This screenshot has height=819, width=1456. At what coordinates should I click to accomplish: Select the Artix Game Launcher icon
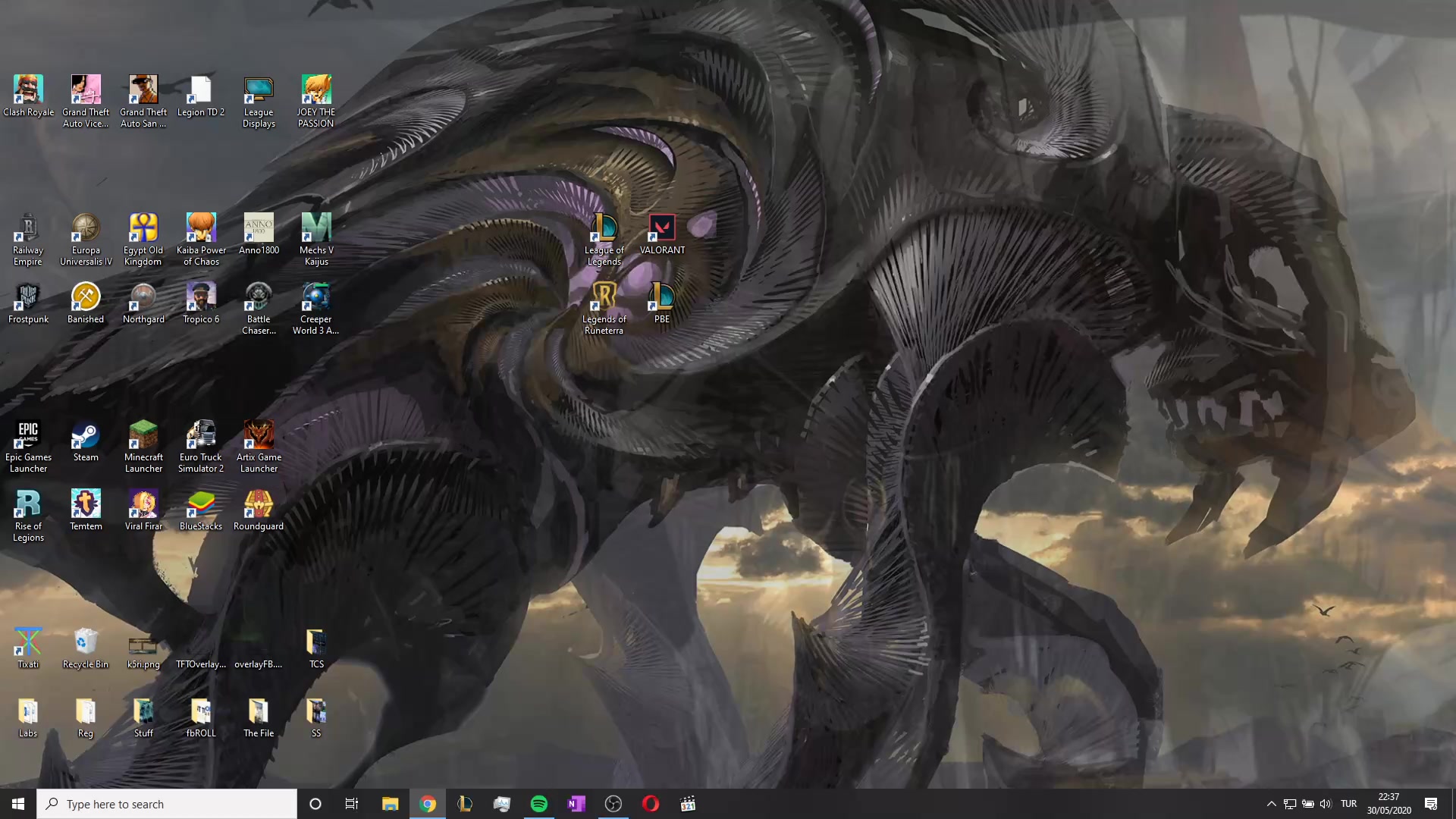pos(259,447)
